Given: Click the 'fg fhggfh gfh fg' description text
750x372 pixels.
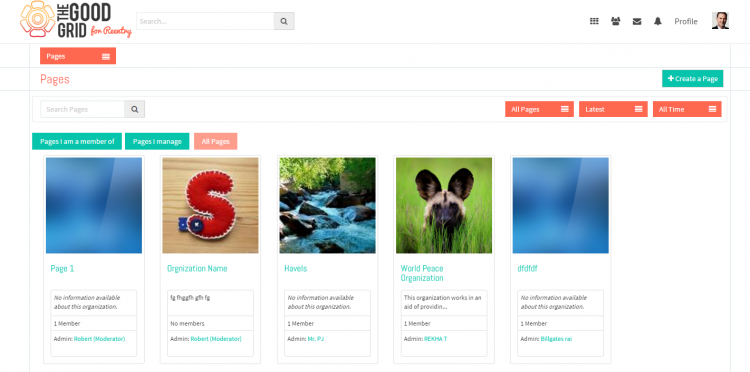Looking at the screenshot, I should tap(190, 297).
